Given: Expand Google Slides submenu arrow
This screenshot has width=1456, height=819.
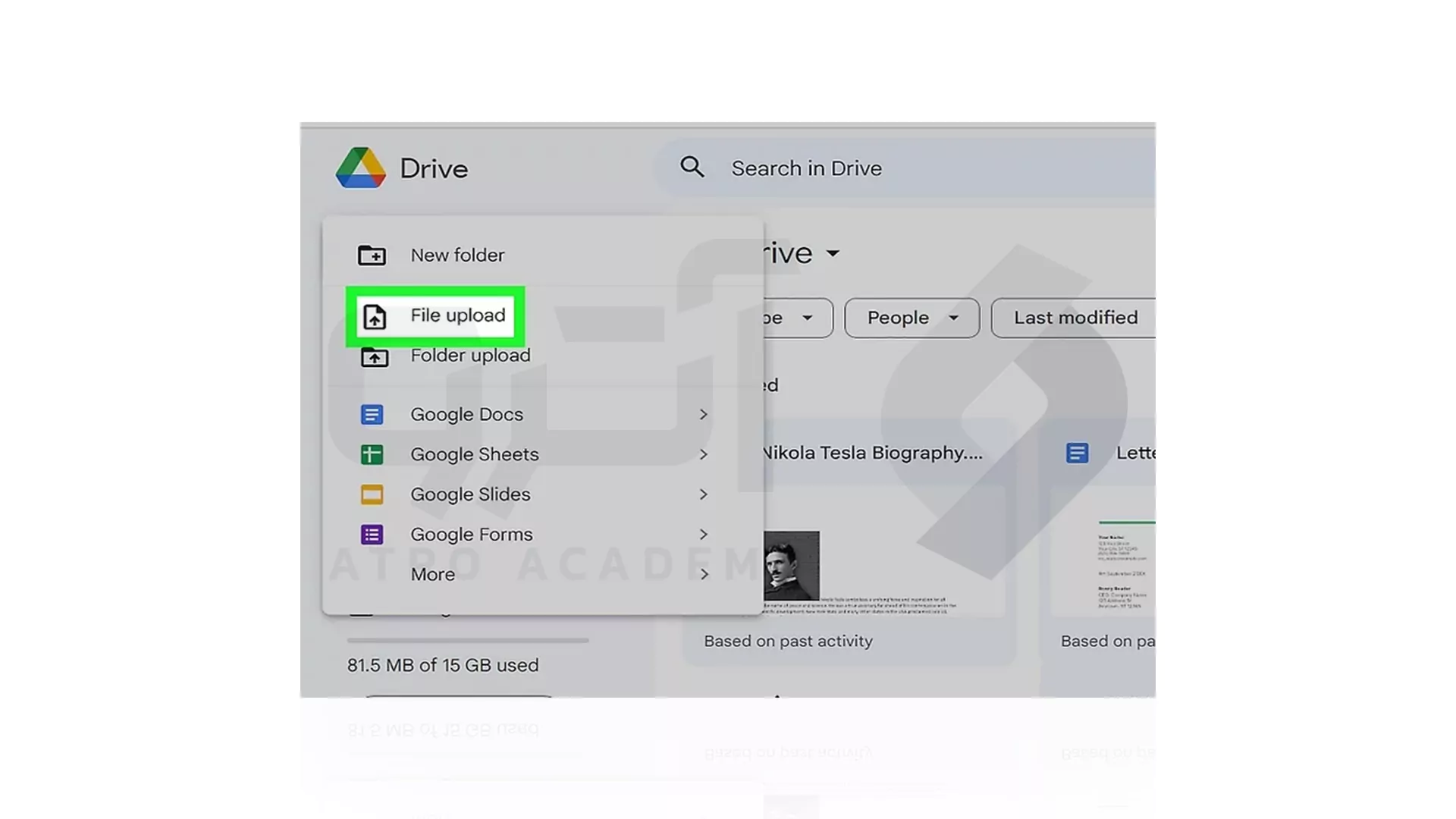Looking at the screenshot, I should (704, 494).
